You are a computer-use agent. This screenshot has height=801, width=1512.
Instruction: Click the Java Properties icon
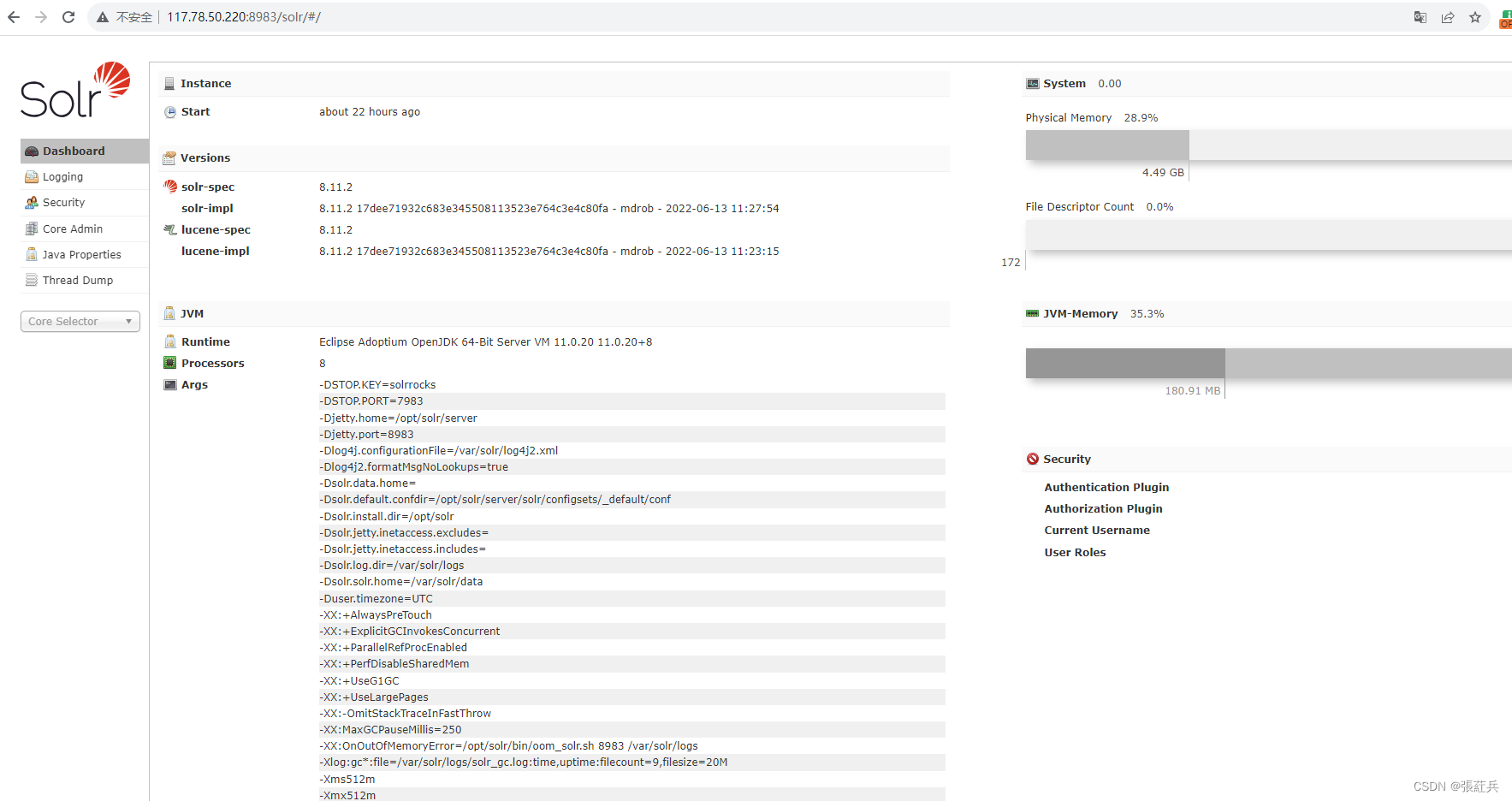(32, 254)
